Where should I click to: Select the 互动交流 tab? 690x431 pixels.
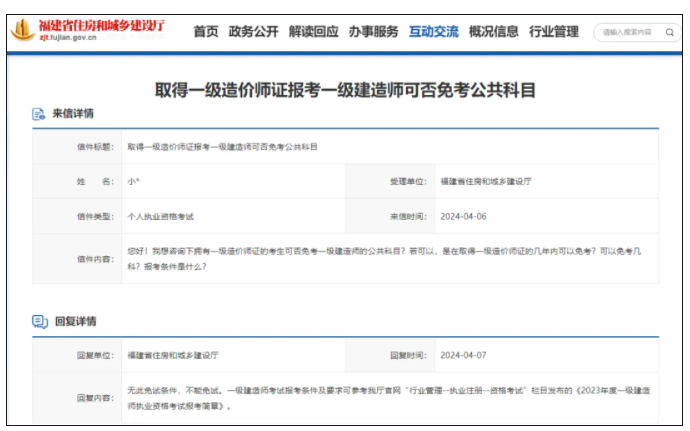(433, 32)
